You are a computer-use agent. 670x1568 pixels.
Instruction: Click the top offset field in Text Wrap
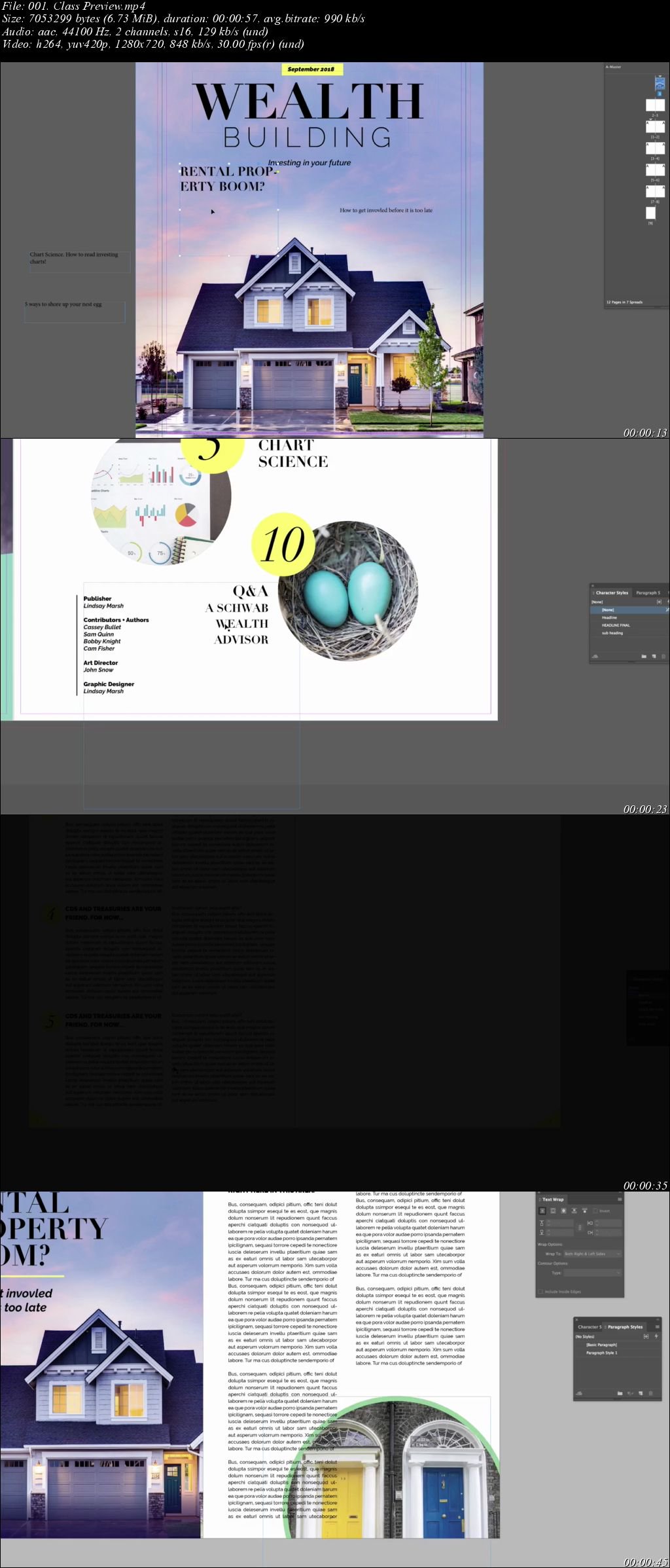pyautogui.click(x=559, y=1223)
